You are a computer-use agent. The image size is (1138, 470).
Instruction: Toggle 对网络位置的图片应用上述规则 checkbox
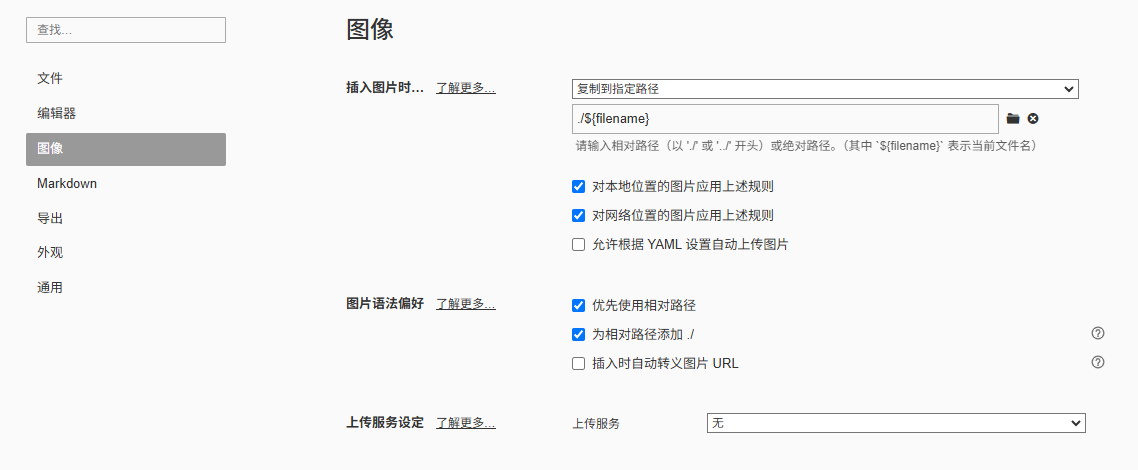pos(578,215)
